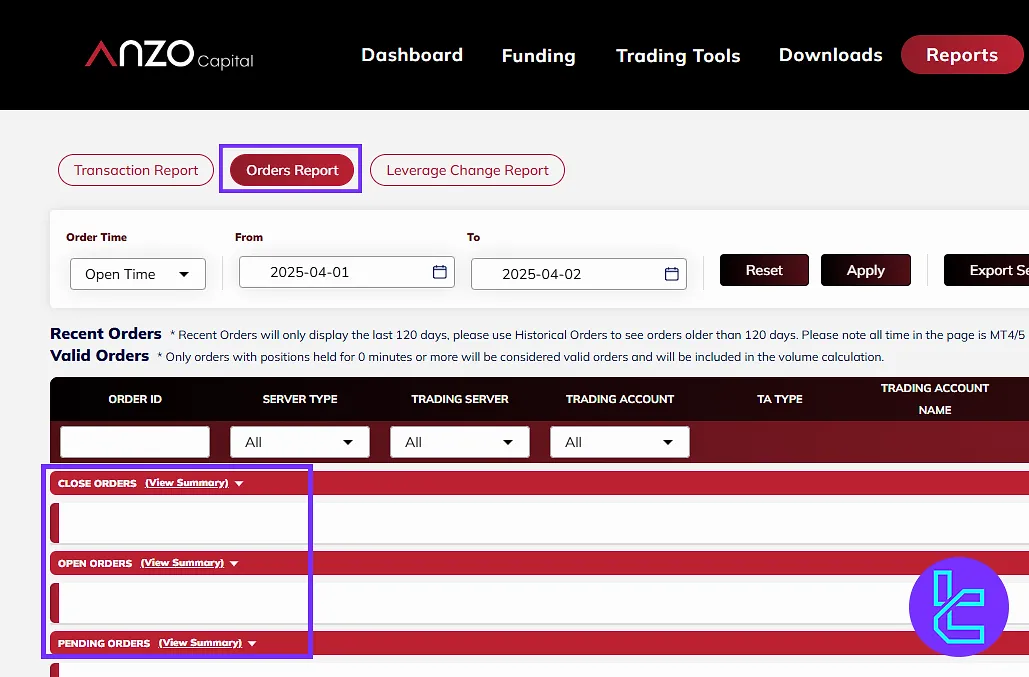Switch to the Leverage Change Report tab
Viewport: 1029px width, 677px height.
click(x=467, y=170)
